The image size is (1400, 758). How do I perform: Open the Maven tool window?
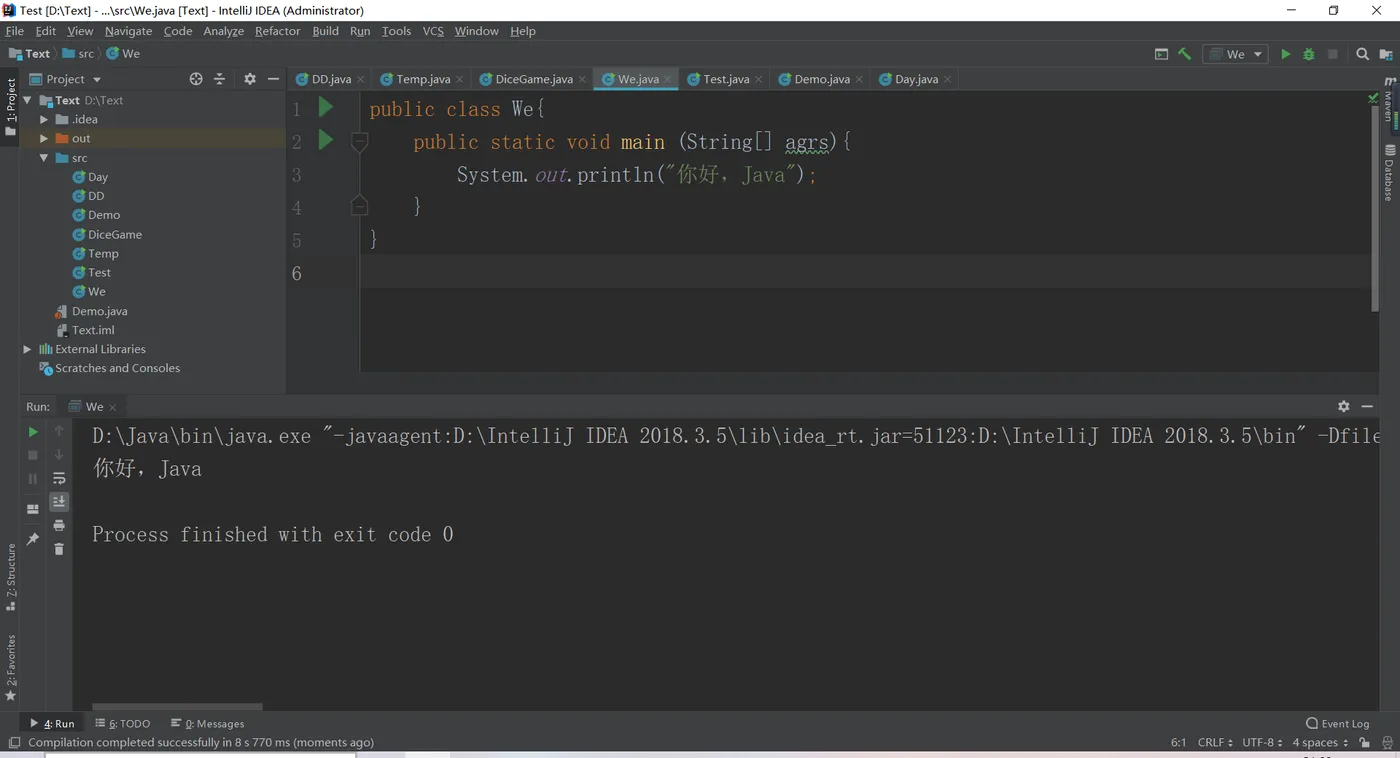pos(1389,100)
